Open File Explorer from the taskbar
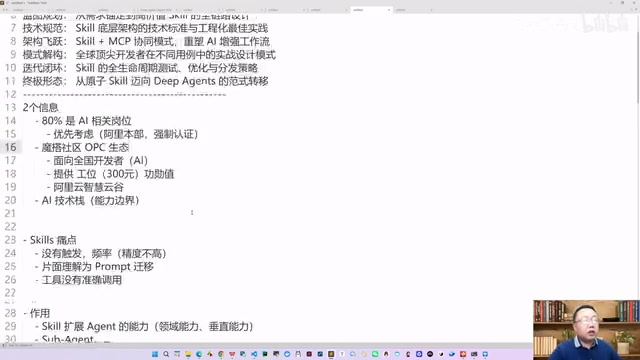The width and height of the screenshot is (640, 360). (x=188, y=354)
